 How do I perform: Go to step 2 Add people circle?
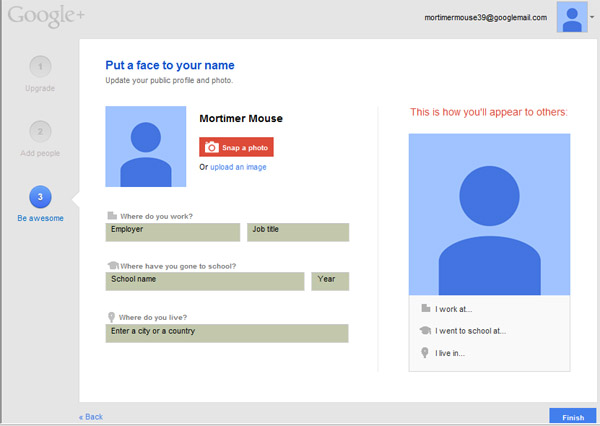40,132
